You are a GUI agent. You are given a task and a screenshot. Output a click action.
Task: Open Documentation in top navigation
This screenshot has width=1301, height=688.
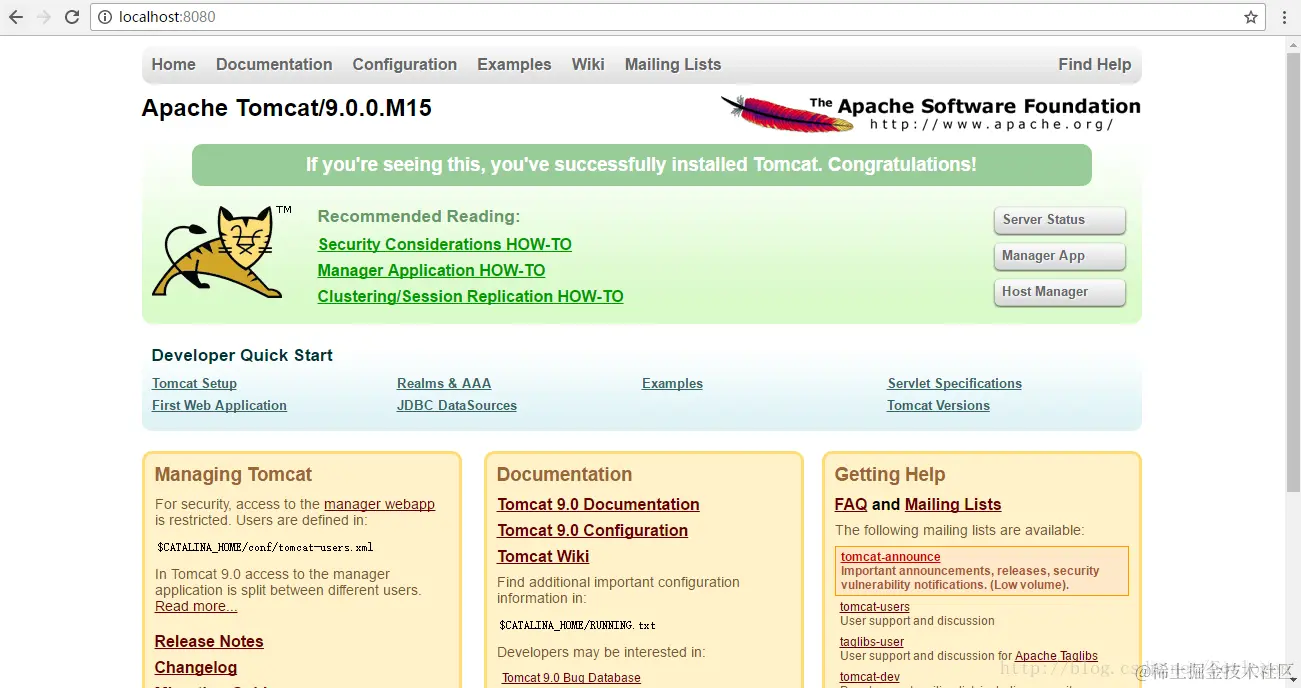274,64
